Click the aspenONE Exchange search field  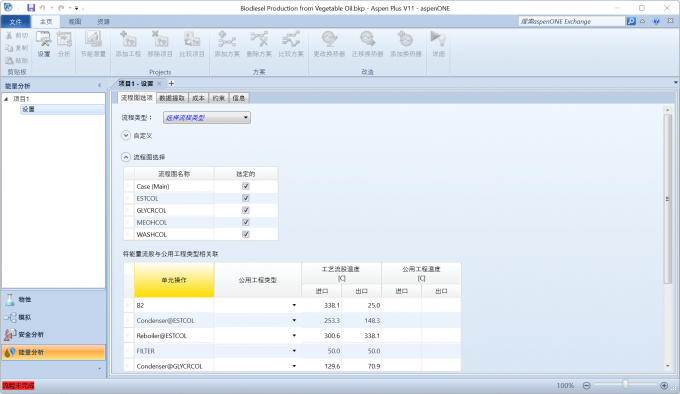572,21
